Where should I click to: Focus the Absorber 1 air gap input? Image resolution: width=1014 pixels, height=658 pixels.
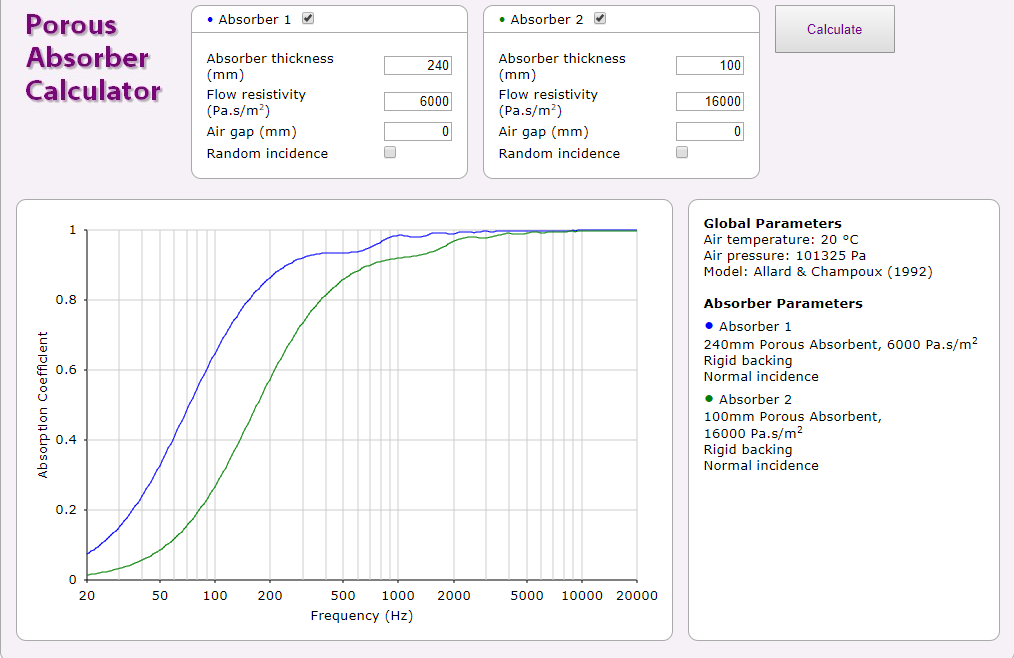(418, 132)
